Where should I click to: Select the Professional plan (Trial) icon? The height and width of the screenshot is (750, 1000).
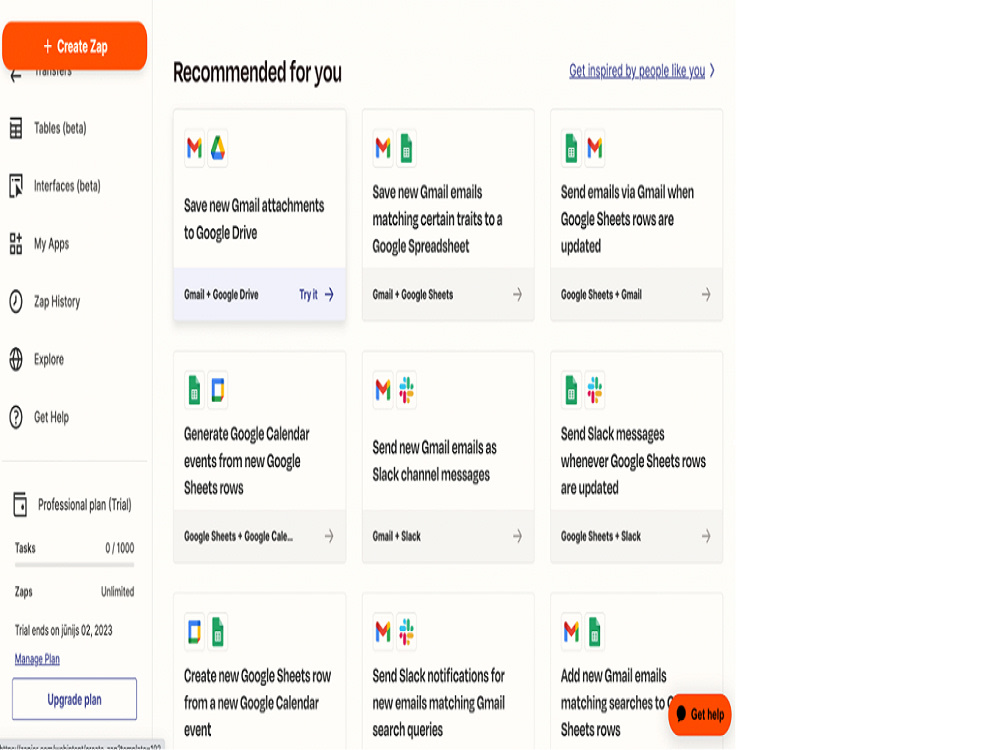[x=20, y=504]
